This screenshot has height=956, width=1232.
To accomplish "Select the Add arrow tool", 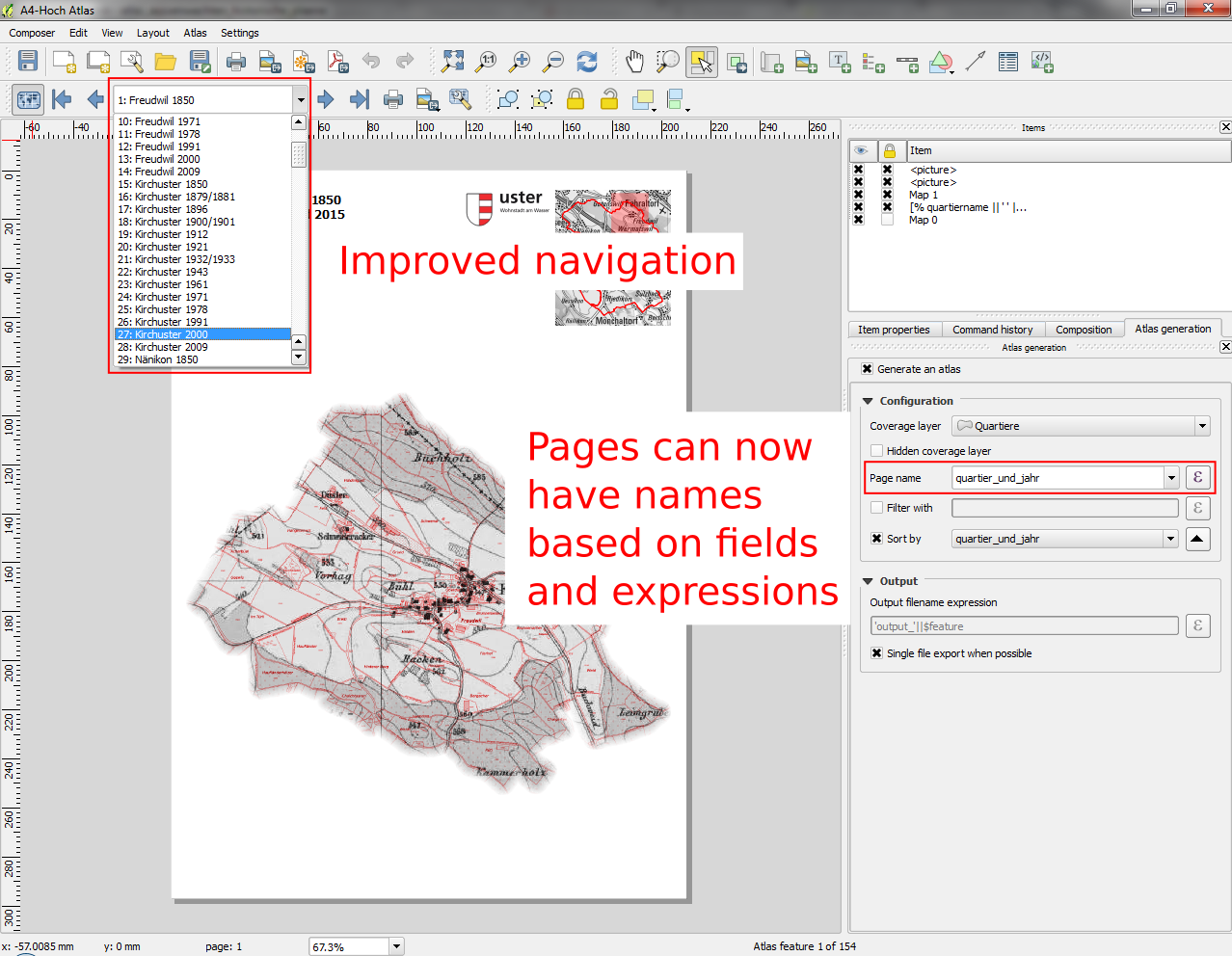I will coord(976,63).
